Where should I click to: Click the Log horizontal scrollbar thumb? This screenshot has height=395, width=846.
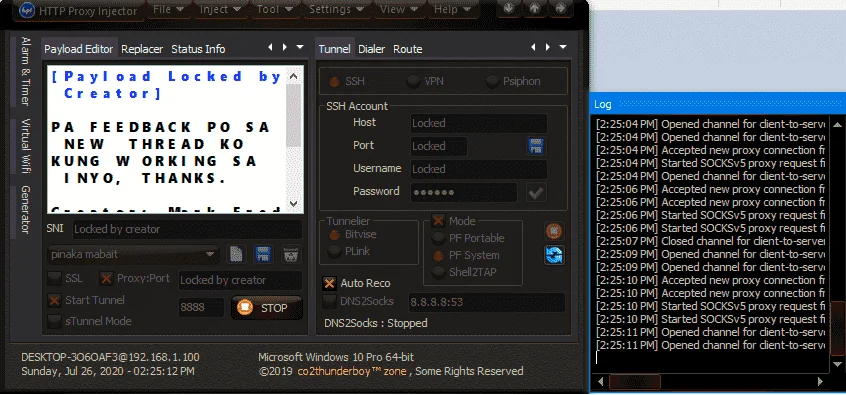tap(634, 382)
